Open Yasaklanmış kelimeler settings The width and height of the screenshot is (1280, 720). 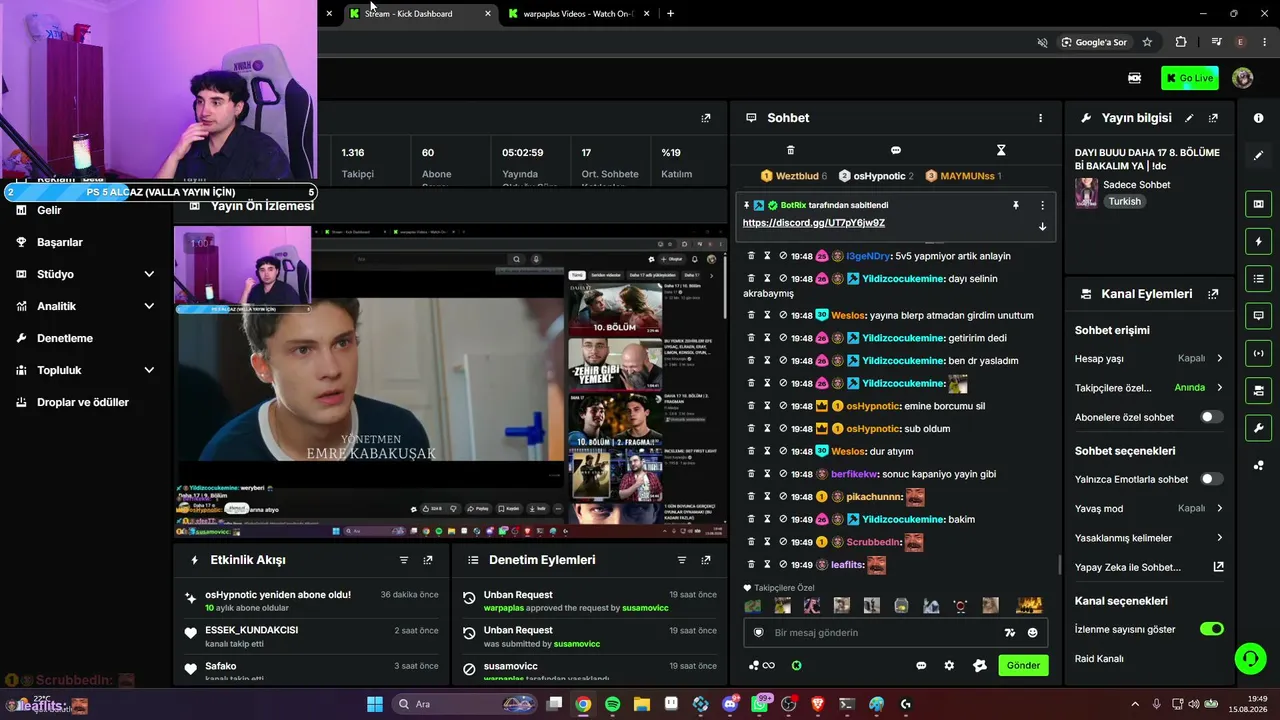click(x=1149, y=538)
